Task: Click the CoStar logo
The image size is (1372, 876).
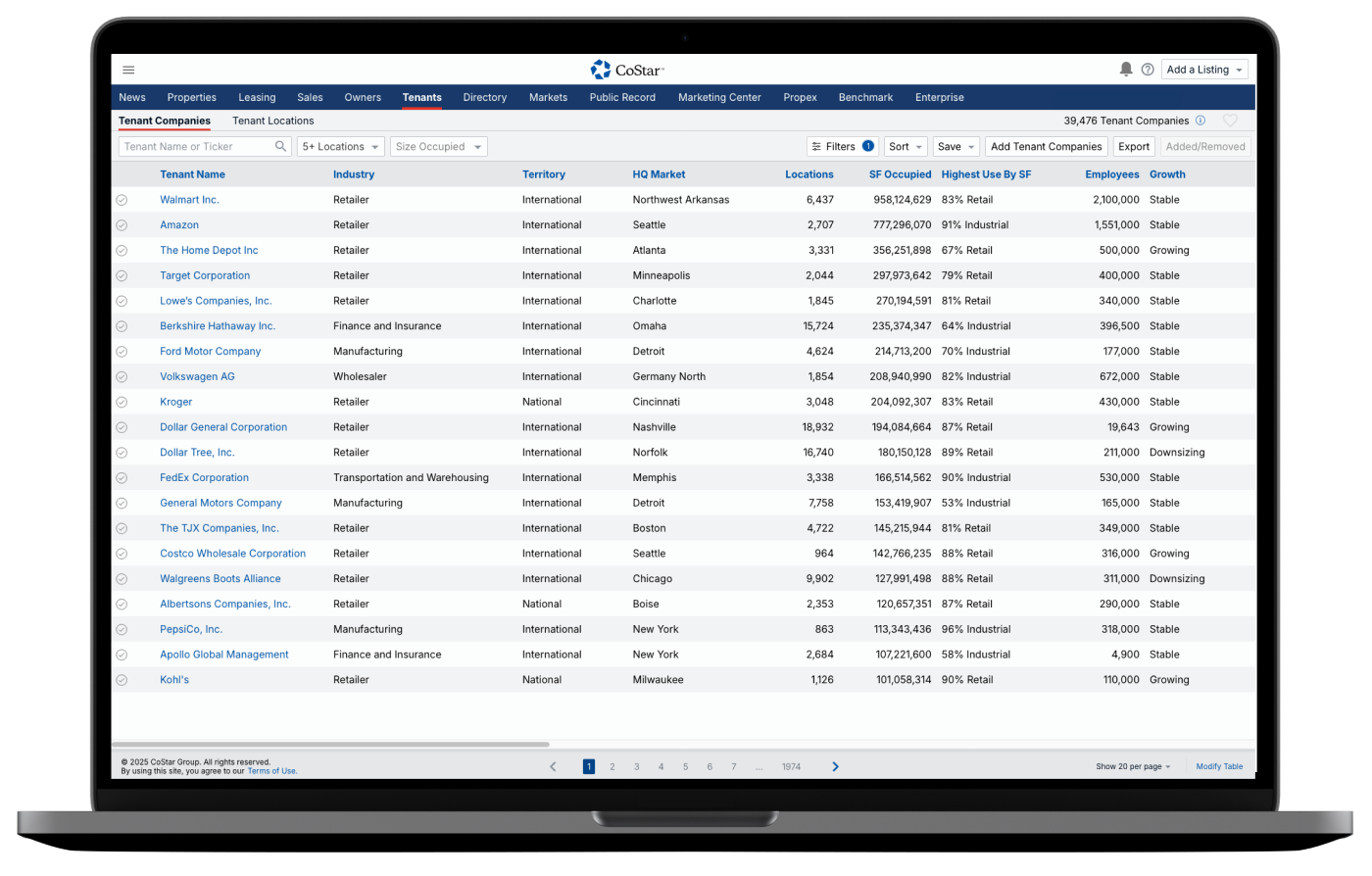Action: coord(627,70)
